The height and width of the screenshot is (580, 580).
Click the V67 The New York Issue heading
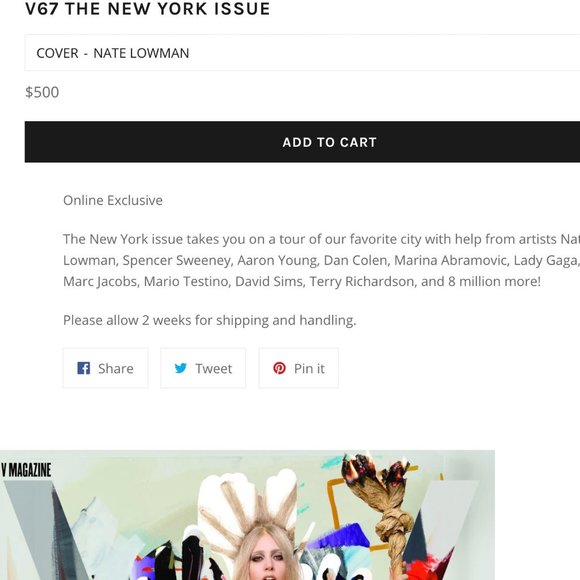point(148,9)
